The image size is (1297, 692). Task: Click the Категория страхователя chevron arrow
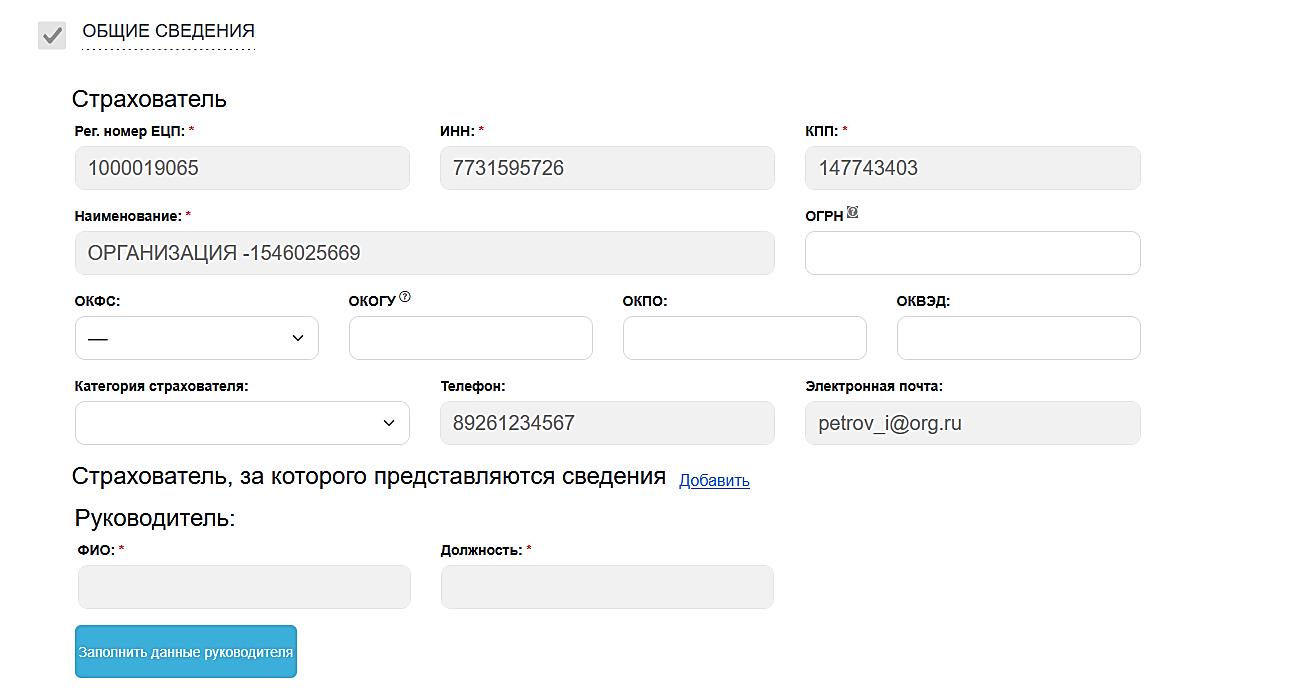coord(389,423)
